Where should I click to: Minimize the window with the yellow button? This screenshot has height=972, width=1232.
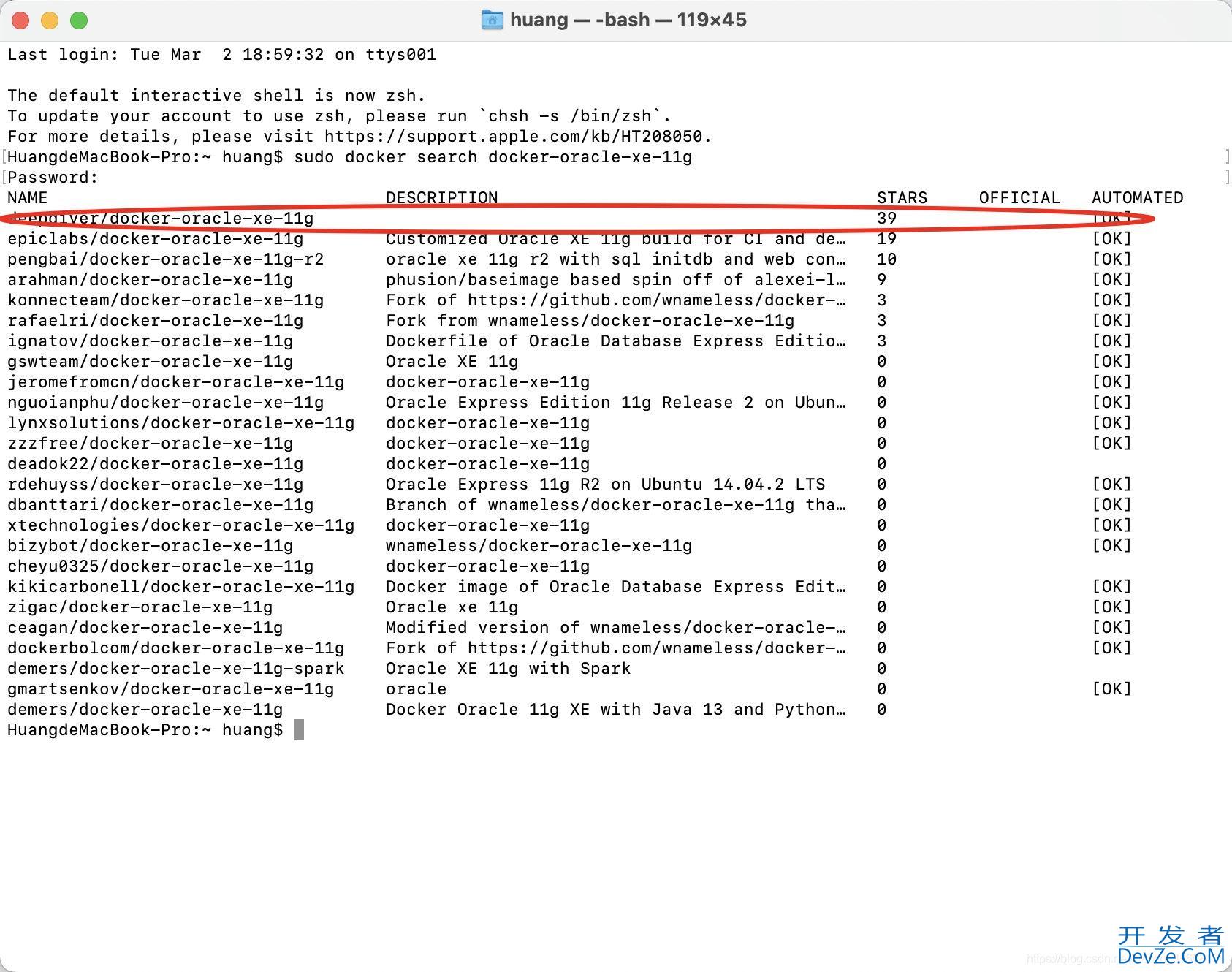point(50,20)
